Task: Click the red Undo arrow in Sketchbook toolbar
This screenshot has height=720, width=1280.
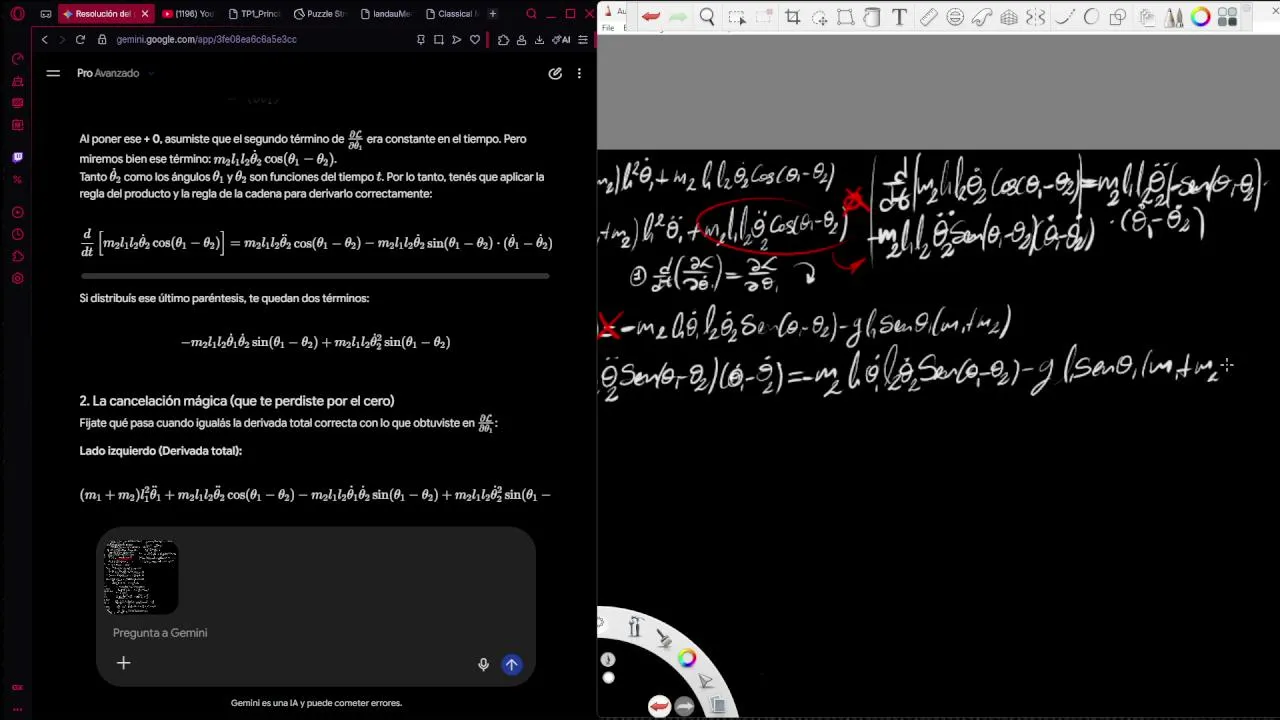Action: coord(651,17)
